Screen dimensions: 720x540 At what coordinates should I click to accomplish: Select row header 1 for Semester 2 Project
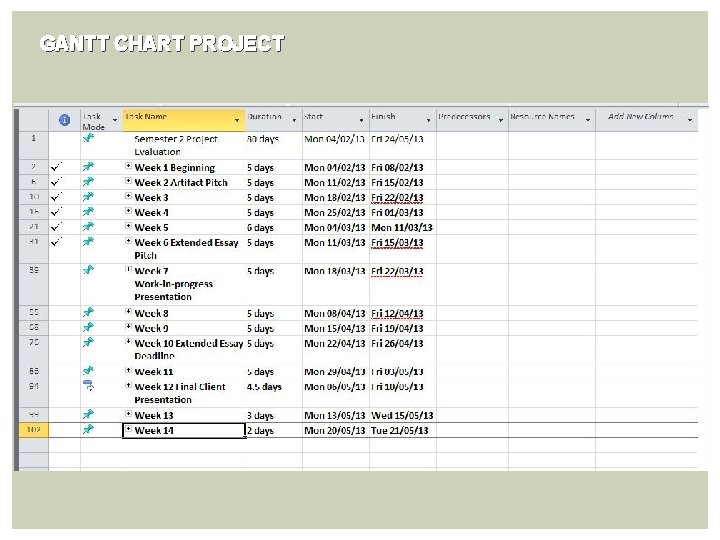pos(34,145)
